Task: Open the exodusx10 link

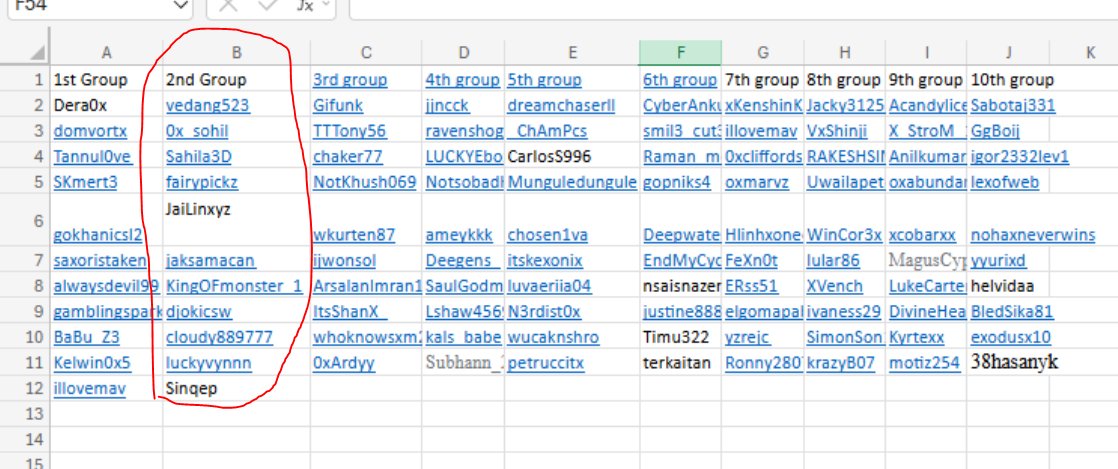Action: (x=1010, y=337)
